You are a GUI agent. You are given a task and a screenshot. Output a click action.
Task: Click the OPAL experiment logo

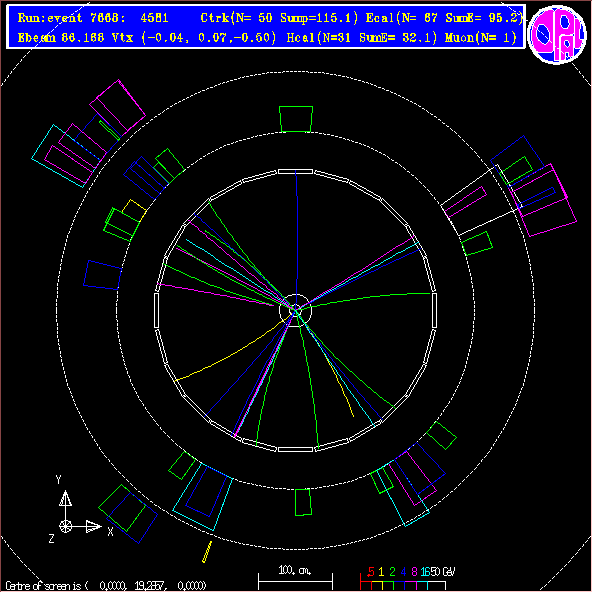coord(557,34)
